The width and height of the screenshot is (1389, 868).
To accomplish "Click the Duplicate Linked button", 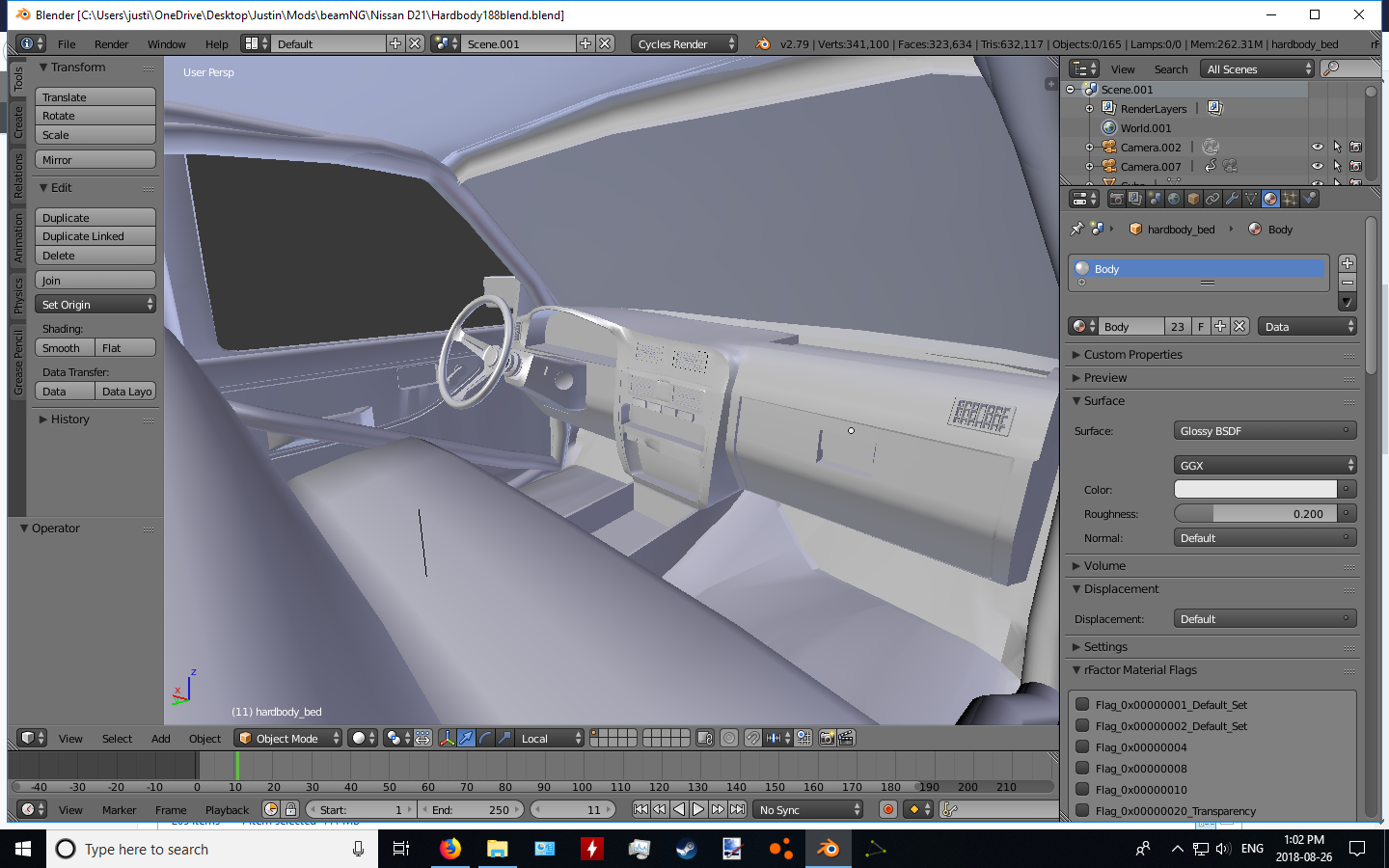I will [x=95, y=236].
